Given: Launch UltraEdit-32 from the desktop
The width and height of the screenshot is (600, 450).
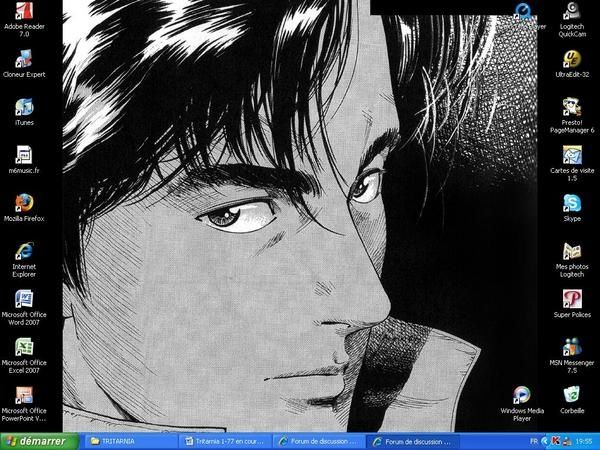Looking at the screenshot, I should (x=572, y=64).
